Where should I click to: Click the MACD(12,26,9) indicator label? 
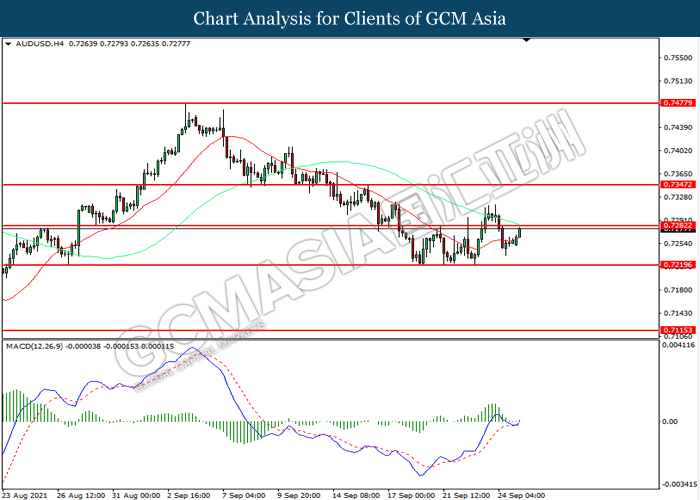35,346
